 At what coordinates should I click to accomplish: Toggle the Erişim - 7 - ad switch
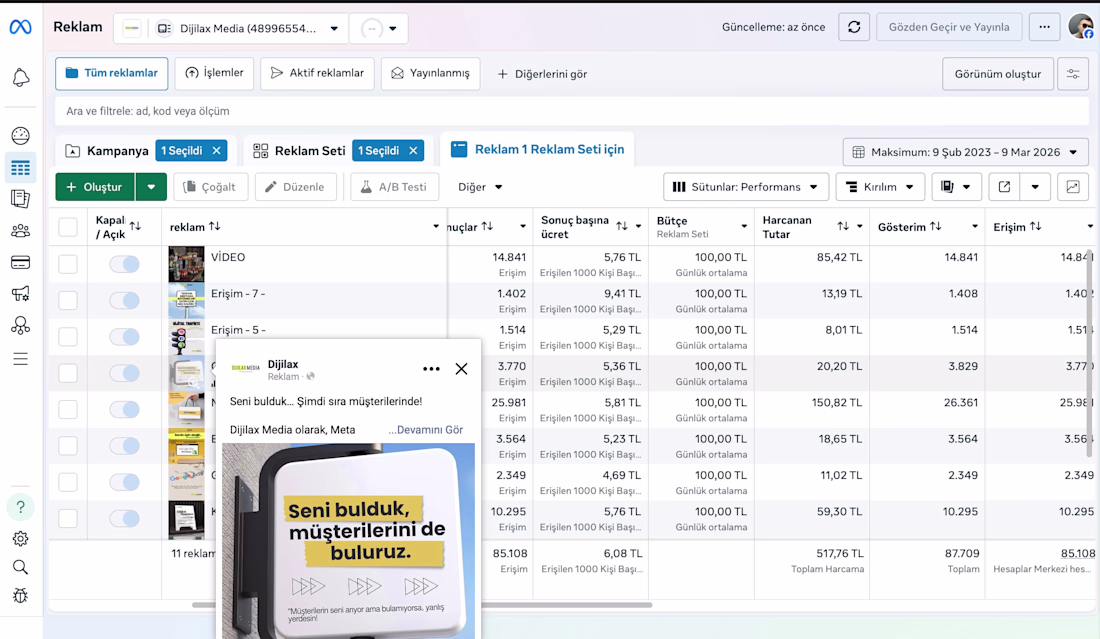[x=124, y=300]
